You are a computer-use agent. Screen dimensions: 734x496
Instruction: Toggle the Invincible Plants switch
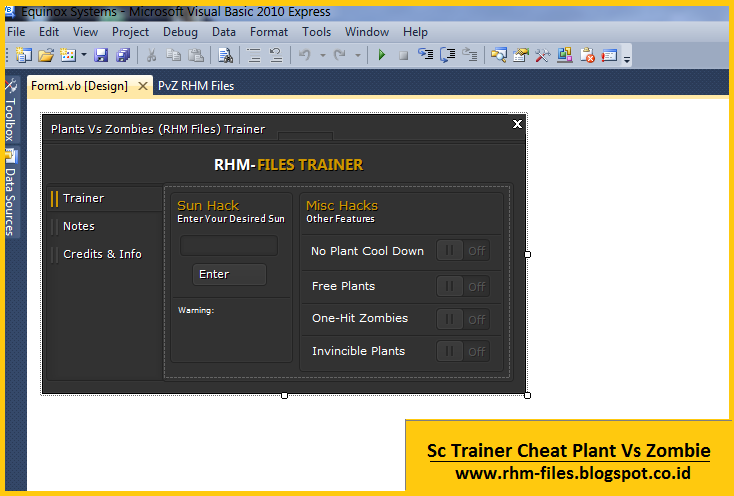pos(463,351)
